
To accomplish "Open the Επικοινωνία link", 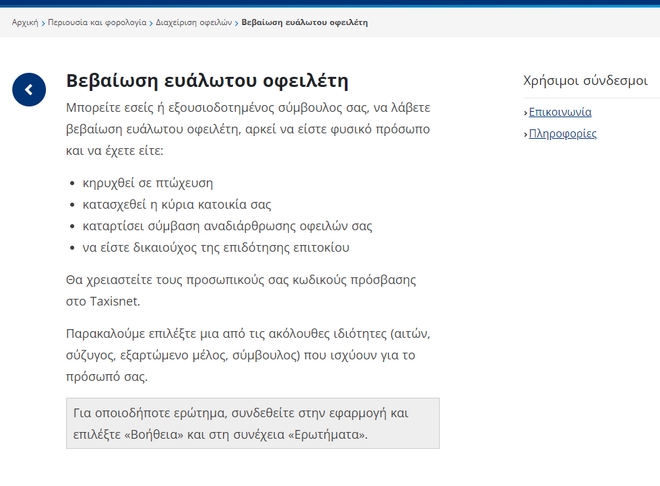I will pos(560,112).
